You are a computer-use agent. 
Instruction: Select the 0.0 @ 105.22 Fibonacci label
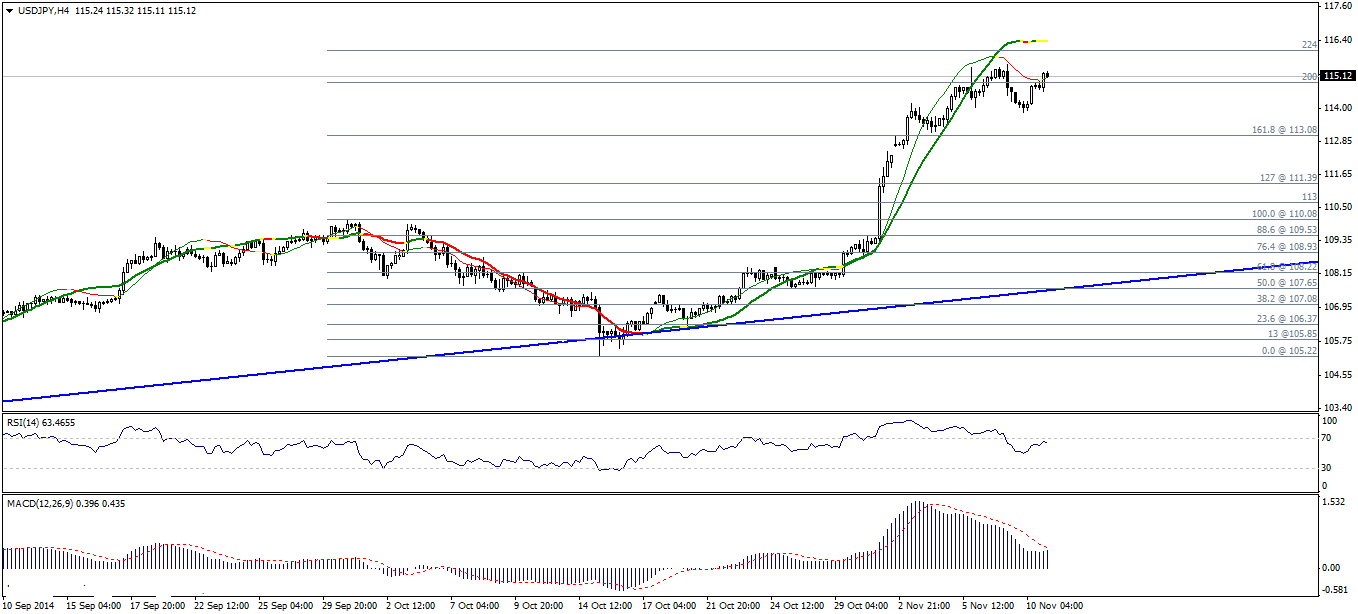tap(1288, 351)
